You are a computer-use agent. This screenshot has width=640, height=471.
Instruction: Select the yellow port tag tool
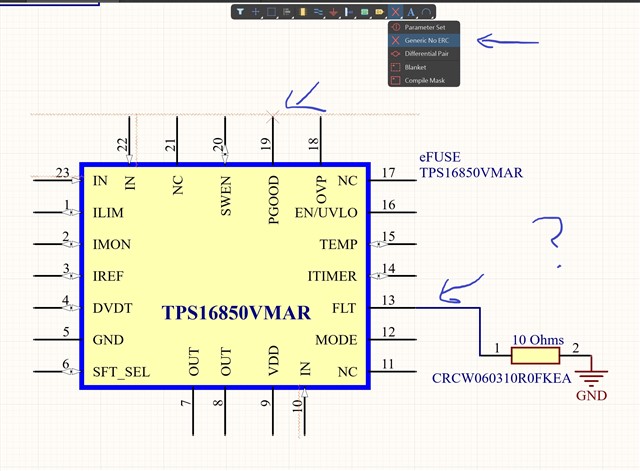pos(380,12)
